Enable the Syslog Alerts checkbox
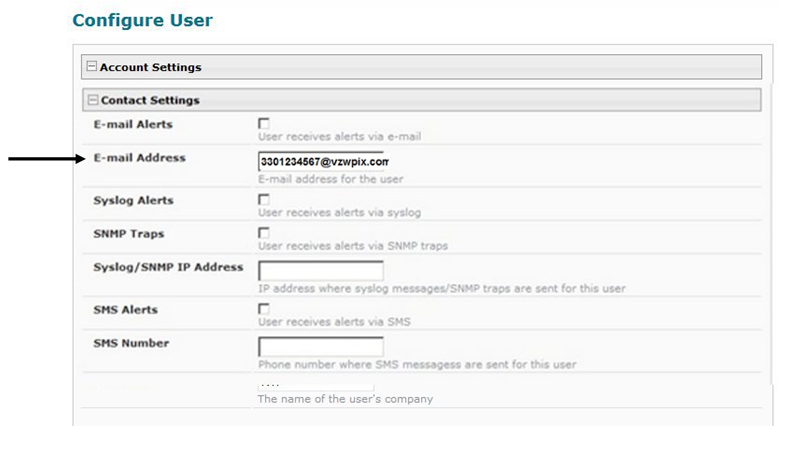This screenshot has height=459, width=794. (x=264, y=199)
